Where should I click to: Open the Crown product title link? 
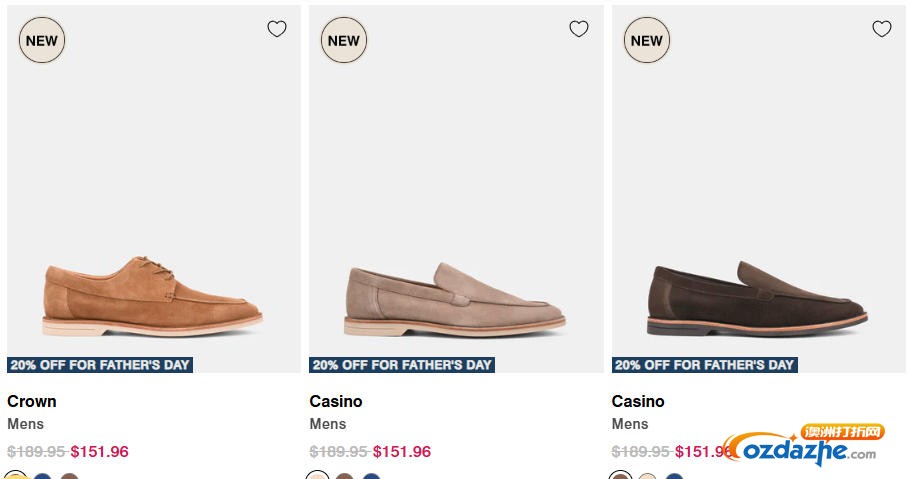32,401
